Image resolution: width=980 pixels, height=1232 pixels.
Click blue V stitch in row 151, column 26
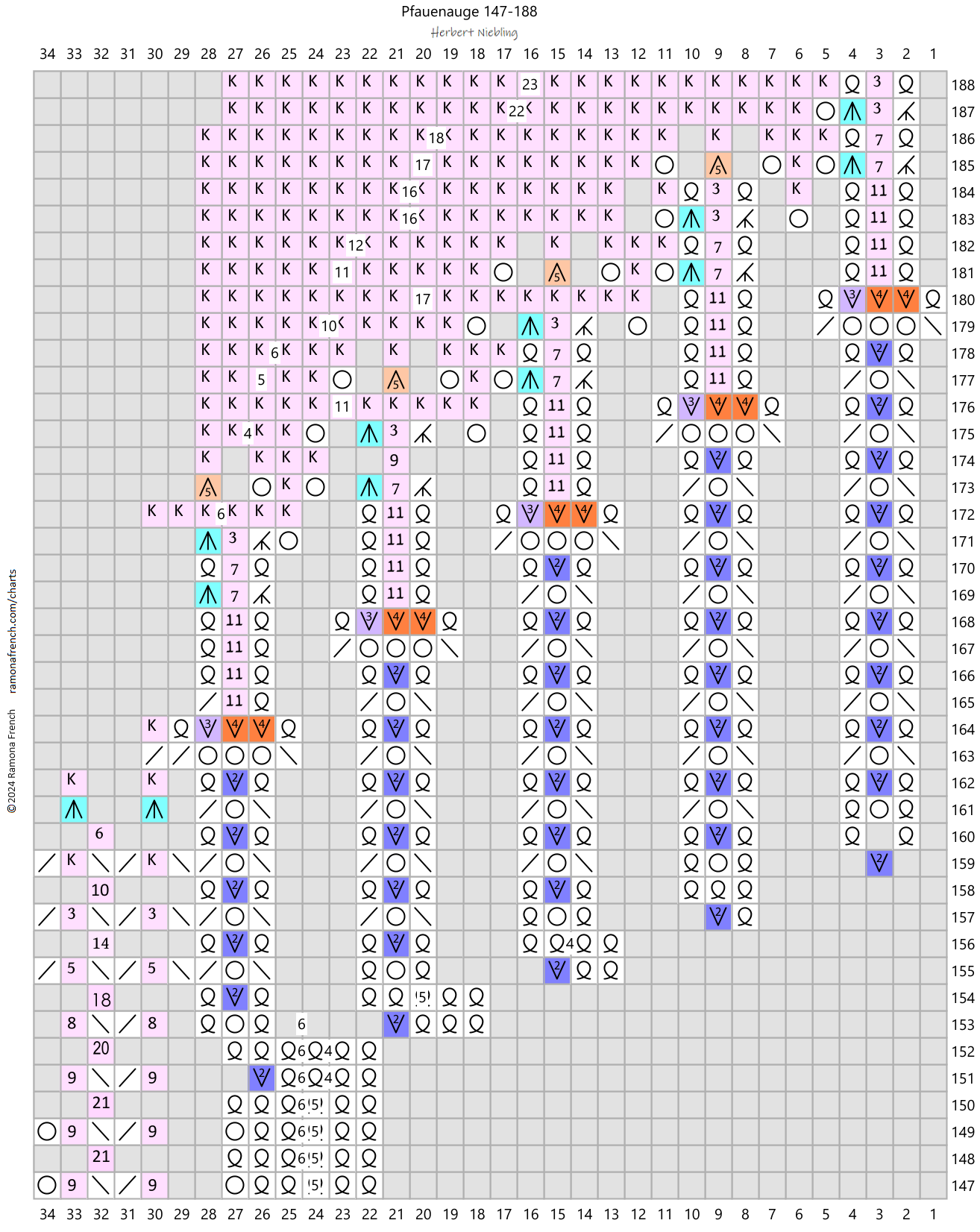[x=262, y=1078]
